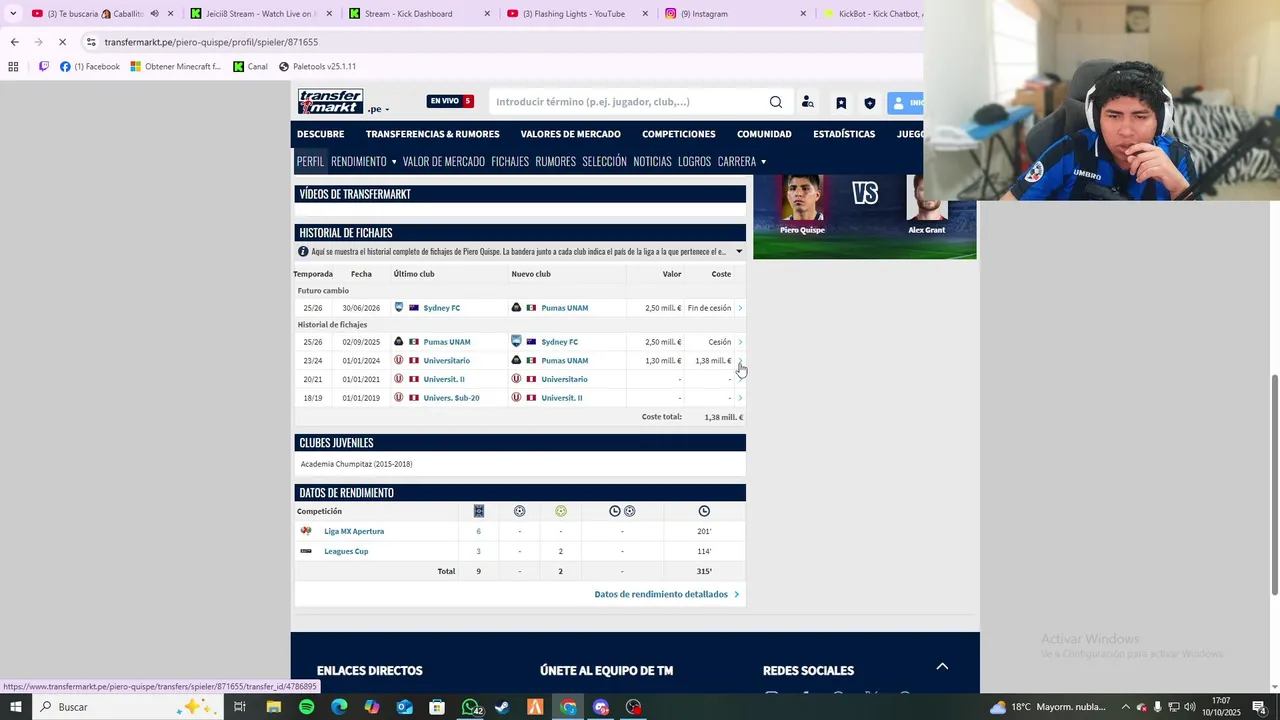Open the player search icon
Screen dimensions: 1280x720
pyautogui.click(x=808, y=102)
